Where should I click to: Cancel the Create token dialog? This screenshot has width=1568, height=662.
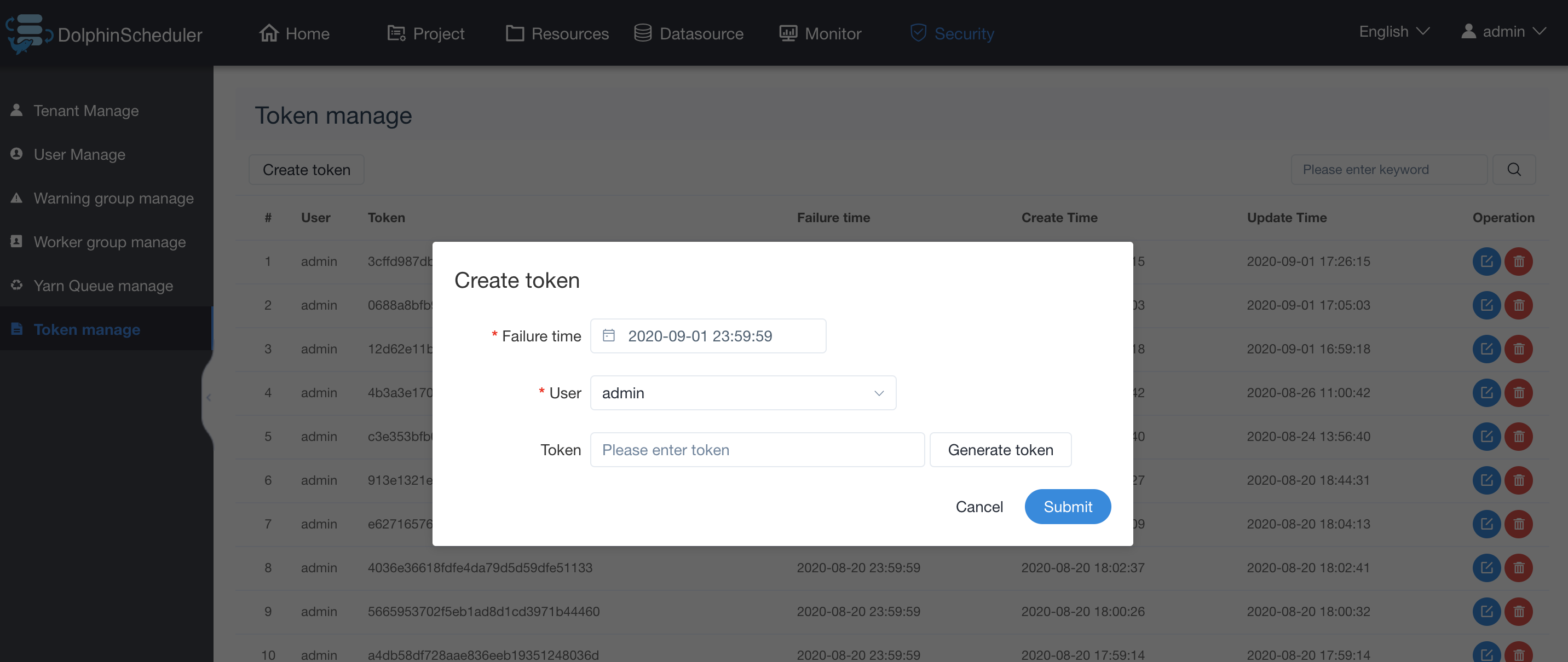point(979,506)
